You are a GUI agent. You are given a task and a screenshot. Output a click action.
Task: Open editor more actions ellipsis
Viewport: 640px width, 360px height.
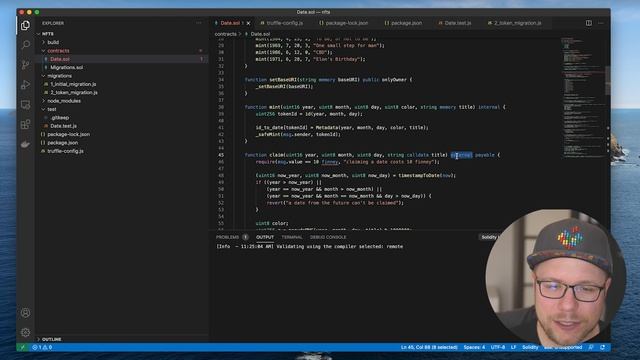click(x=601, y=23)
